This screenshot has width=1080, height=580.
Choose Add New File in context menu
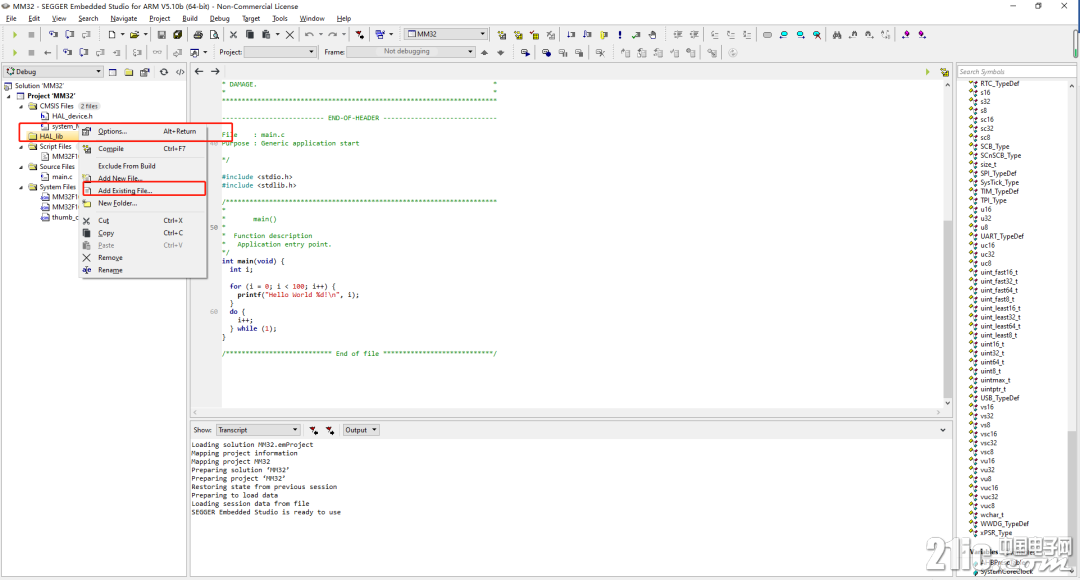click(x=143, y=178)
